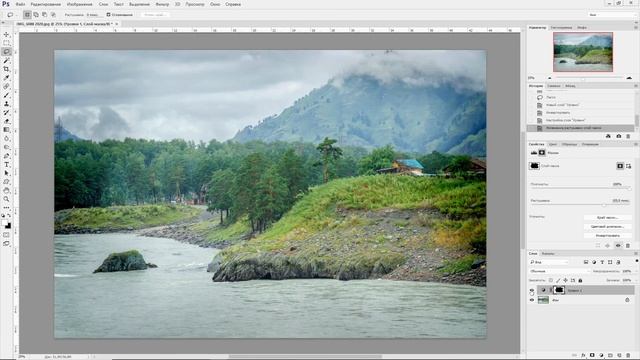Hide the Background layer
This screenshot has width=640, height=360.
tap(532, 300)
